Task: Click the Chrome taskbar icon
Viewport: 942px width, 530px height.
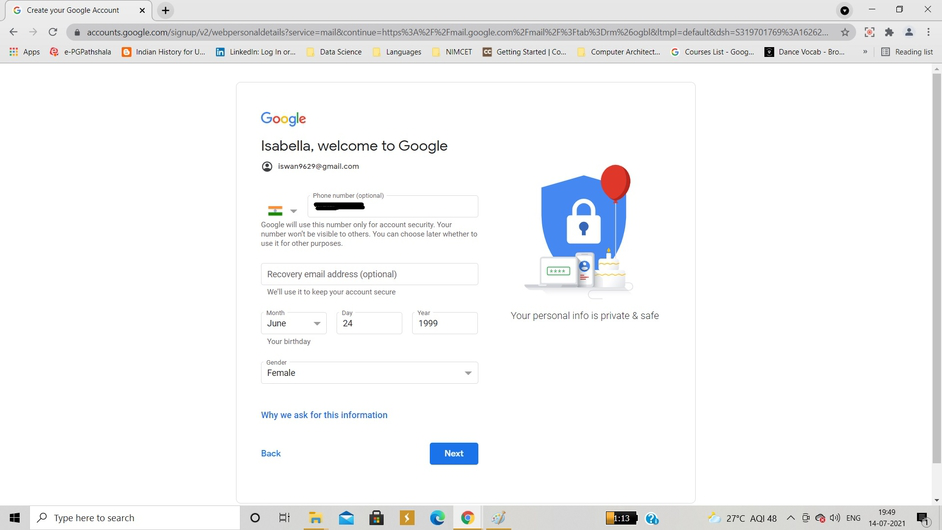Action: point(467,517)
